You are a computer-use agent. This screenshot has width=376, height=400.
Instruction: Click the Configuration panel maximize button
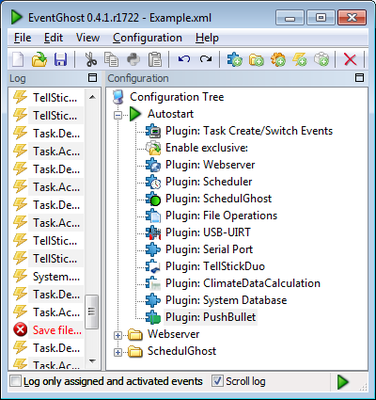(359, 78)
